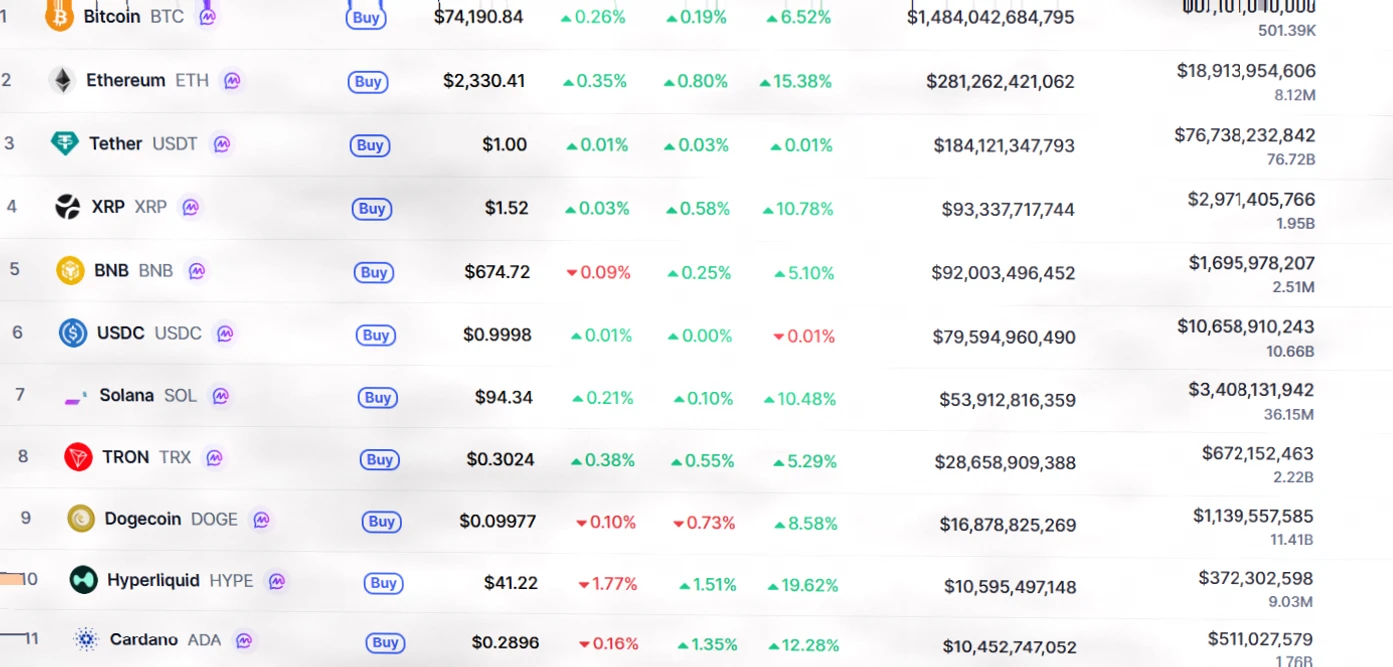Open the purple AI badge beside USDC ticker
This screenshot has width=1393, height=667.
(x=225, y=333)
